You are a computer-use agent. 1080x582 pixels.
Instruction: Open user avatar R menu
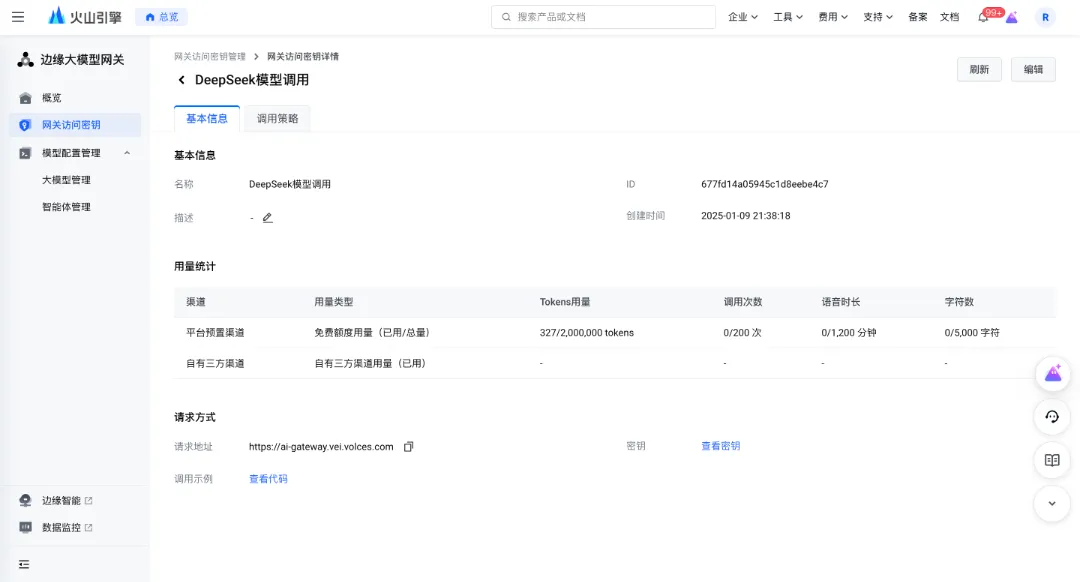(x=1045, y=17)
